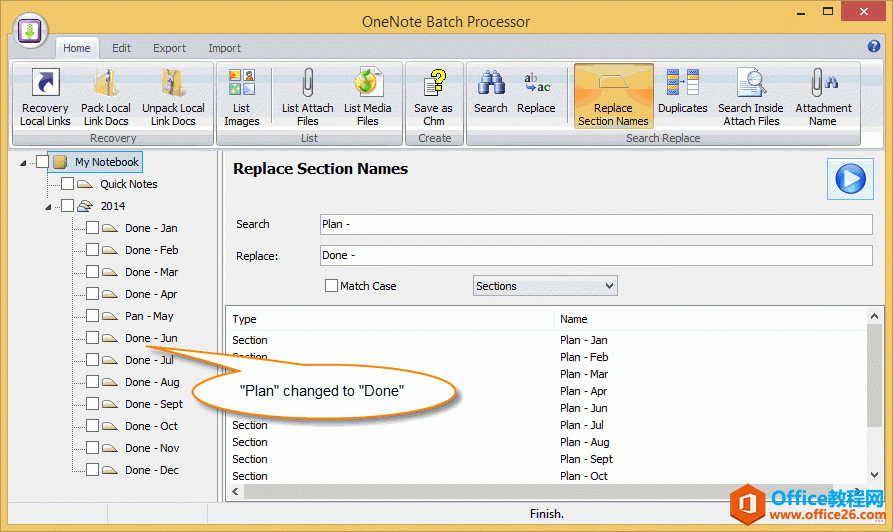The width and height of the screenshot is (893, 532).
Task: Open the Export ribbon tab
Action: click(x=169, y=48)
